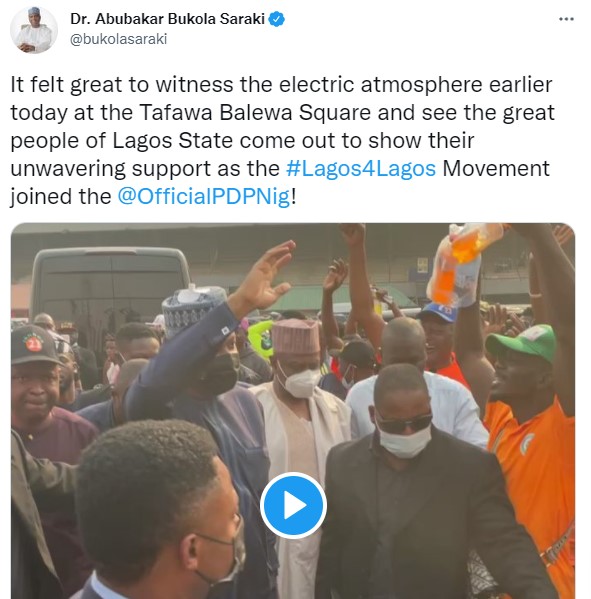Image resolution: width=591 pixels, height=599 pixels.
Task: Click the raised waving hand in the video
Action: [x=264, y=277]
